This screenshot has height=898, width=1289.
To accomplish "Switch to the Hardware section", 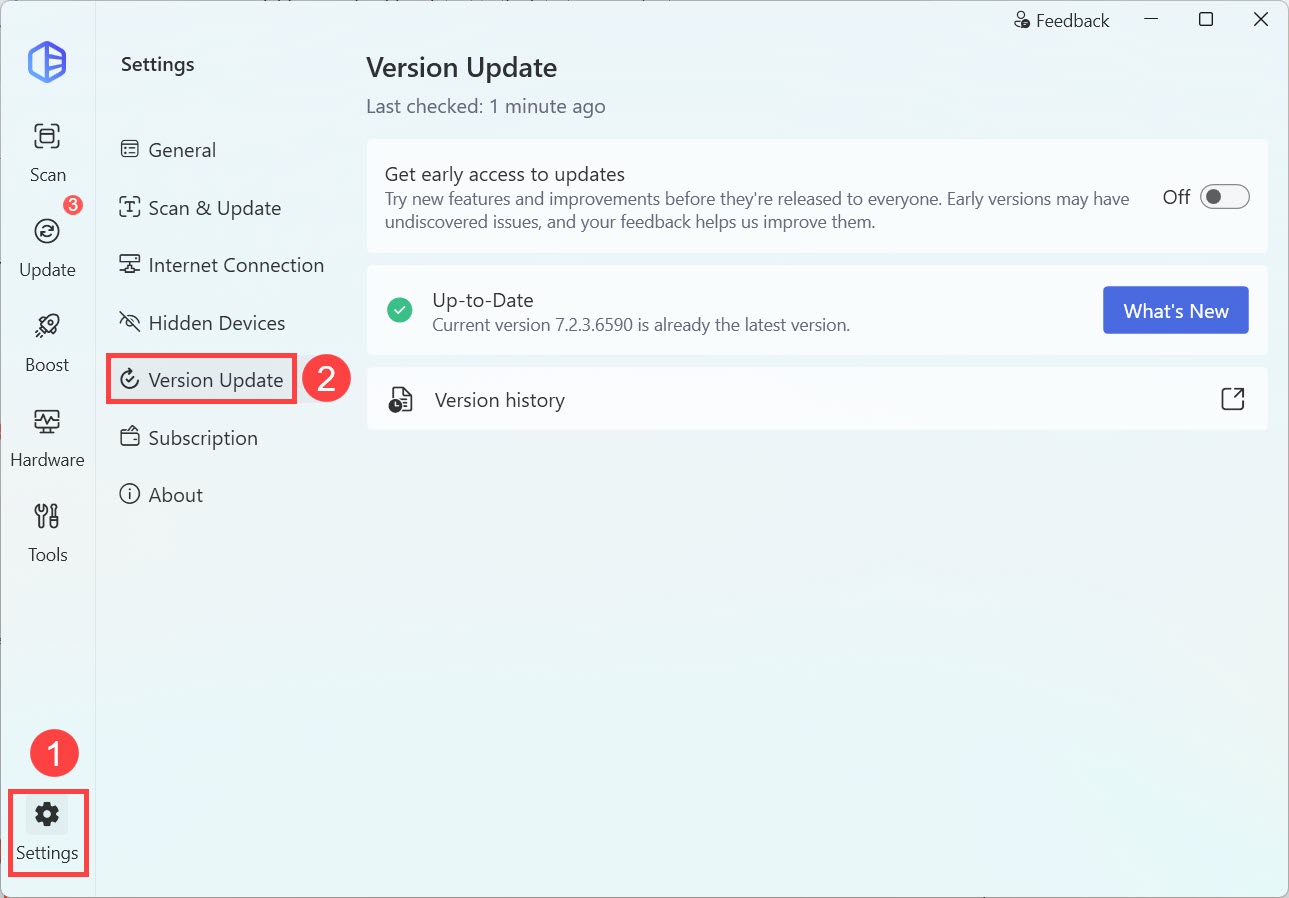I will tap(47, 437).
